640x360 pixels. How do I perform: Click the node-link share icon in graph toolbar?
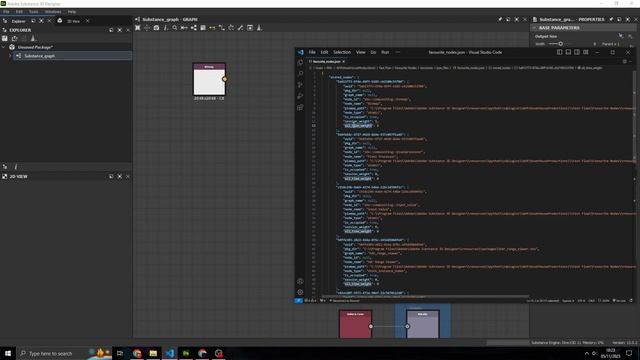tap(193, 28)
